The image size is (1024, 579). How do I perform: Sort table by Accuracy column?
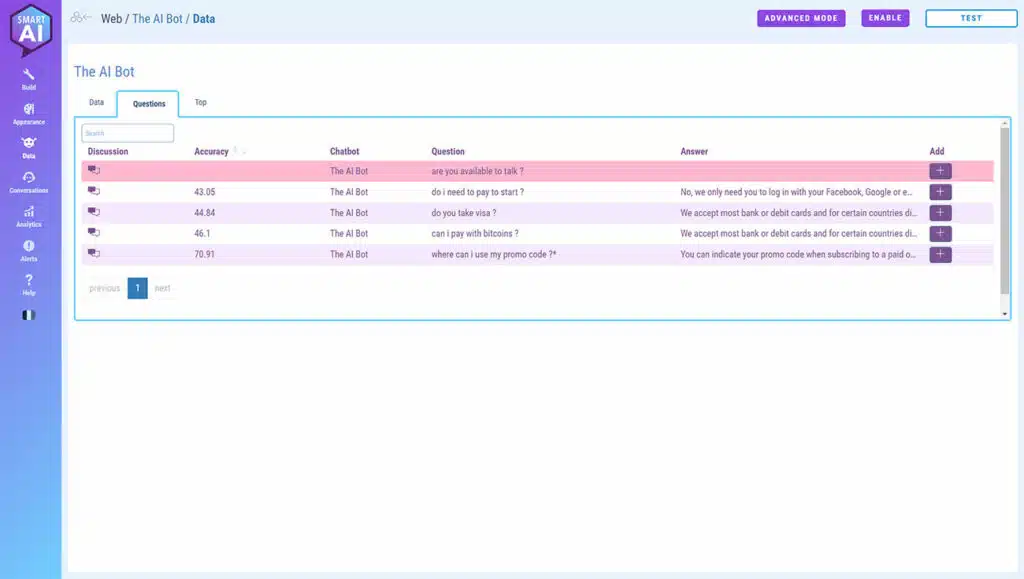tap(212, 152)
